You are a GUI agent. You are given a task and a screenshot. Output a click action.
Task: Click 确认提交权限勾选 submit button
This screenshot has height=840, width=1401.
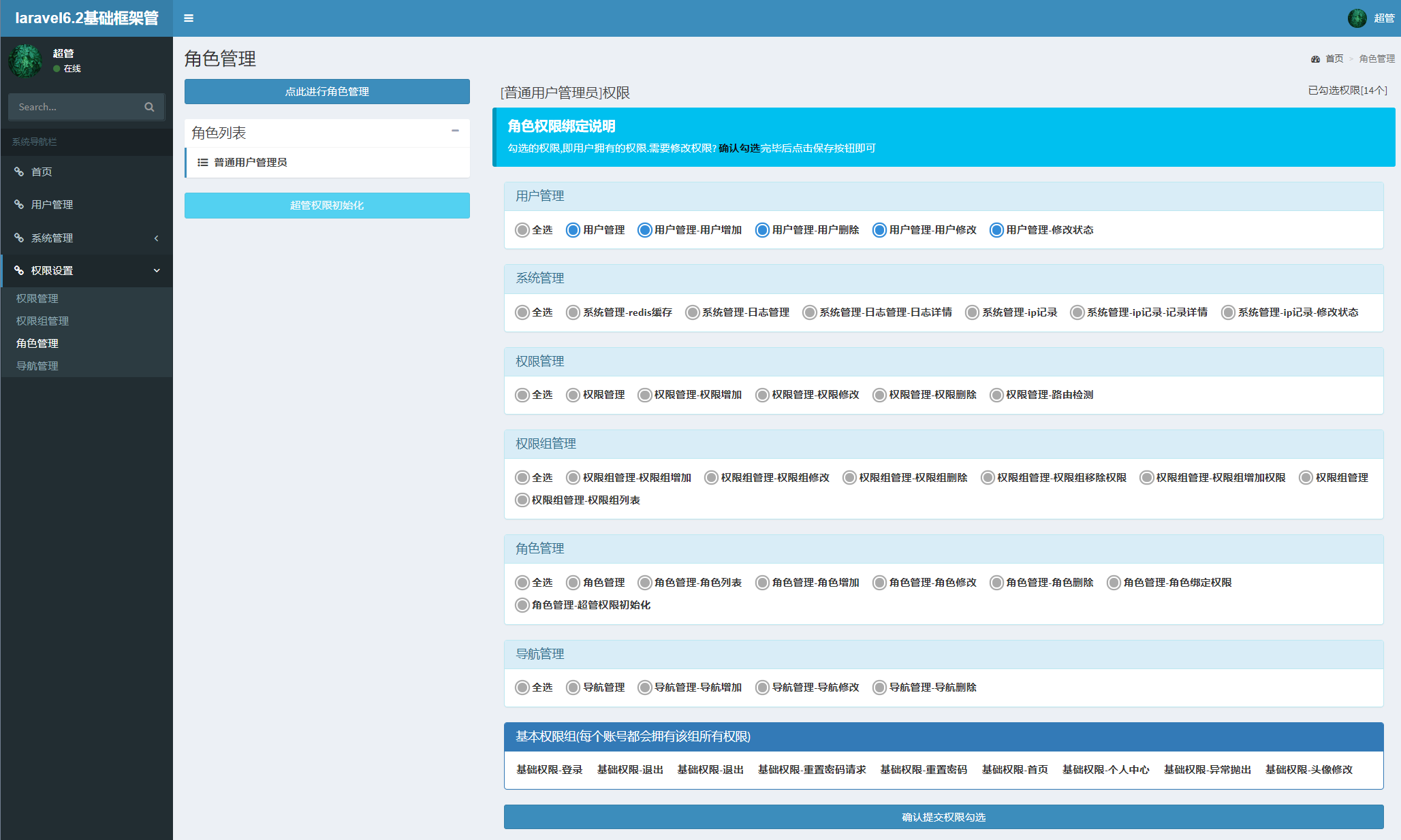coord(943,817)
